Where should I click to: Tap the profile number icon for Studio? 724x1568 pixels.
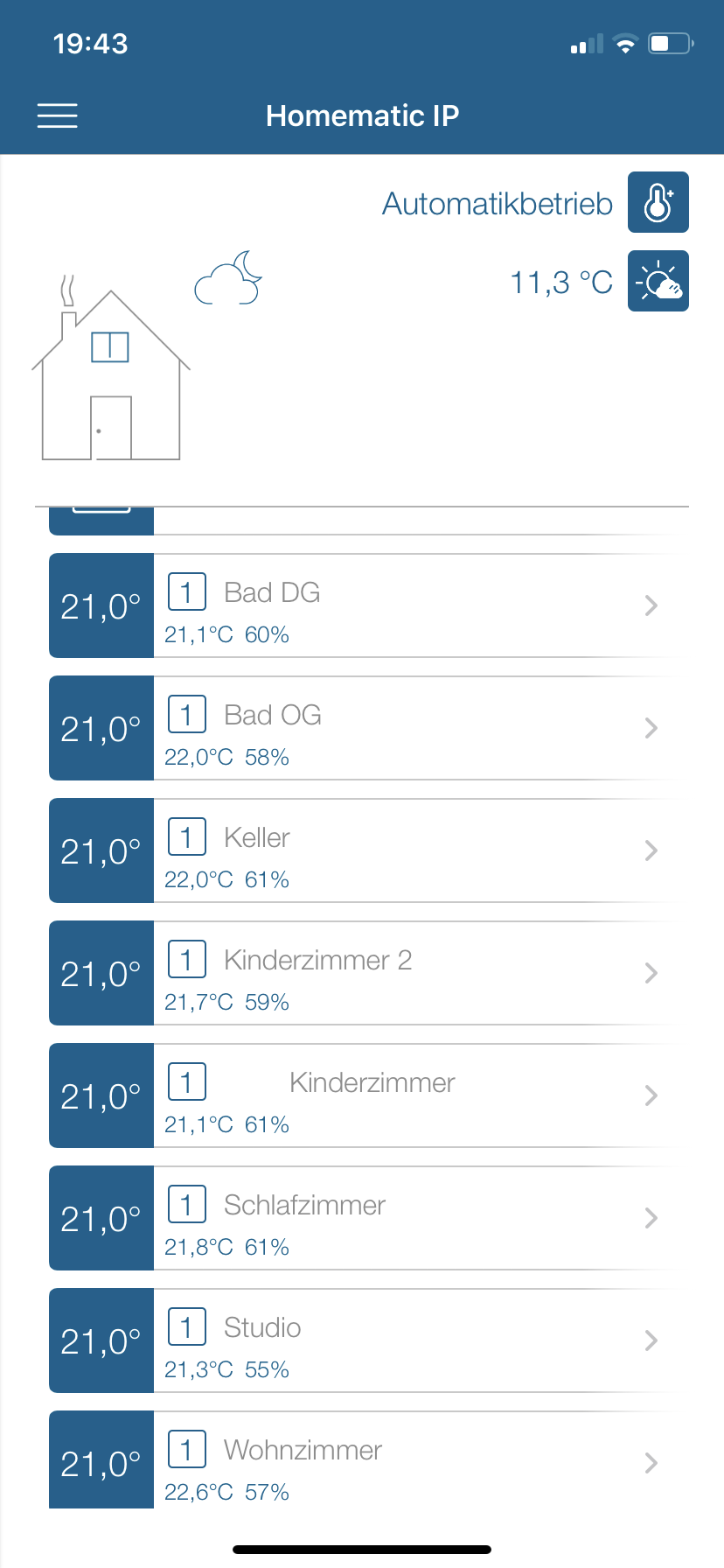coord(187,1327)
